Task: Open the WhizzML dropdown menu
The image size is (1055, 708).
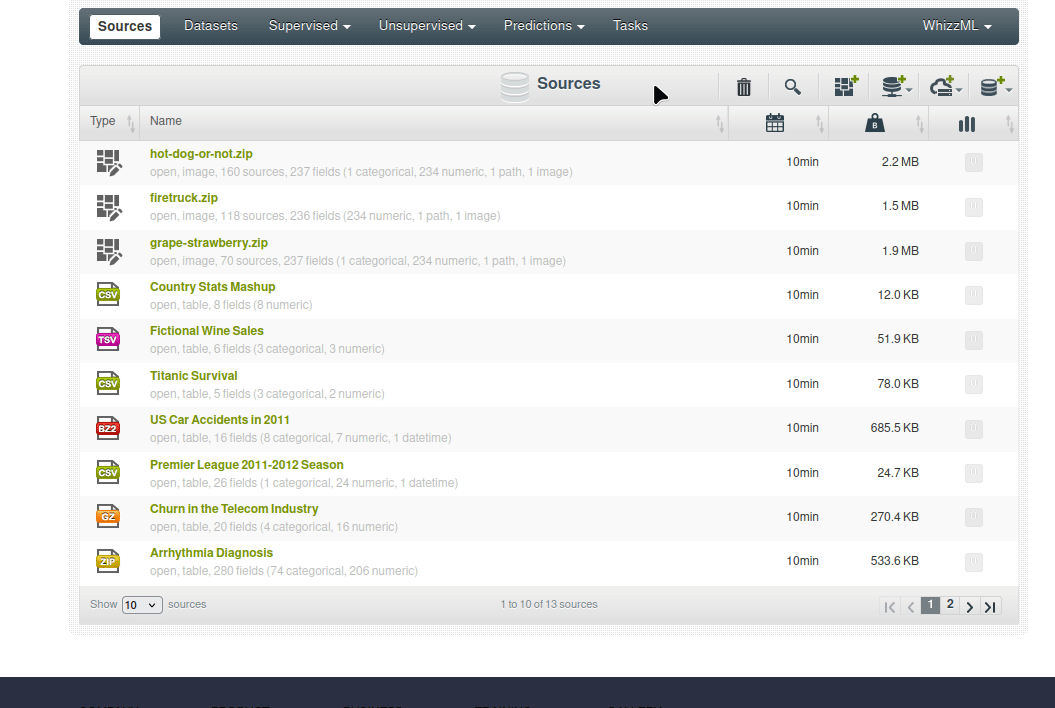Action: pyautogui.click(x=957, y=26)
